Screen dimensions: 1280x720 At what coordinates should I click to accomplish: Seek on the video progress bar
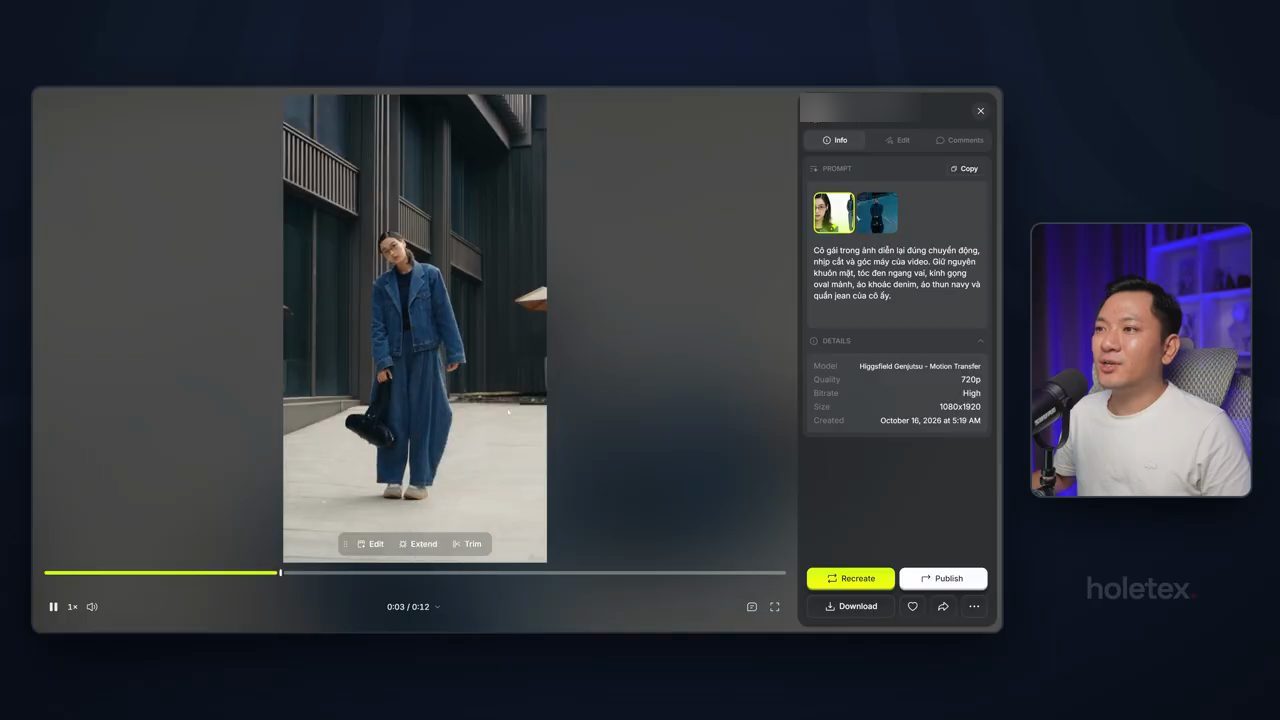tap(415, 573)
